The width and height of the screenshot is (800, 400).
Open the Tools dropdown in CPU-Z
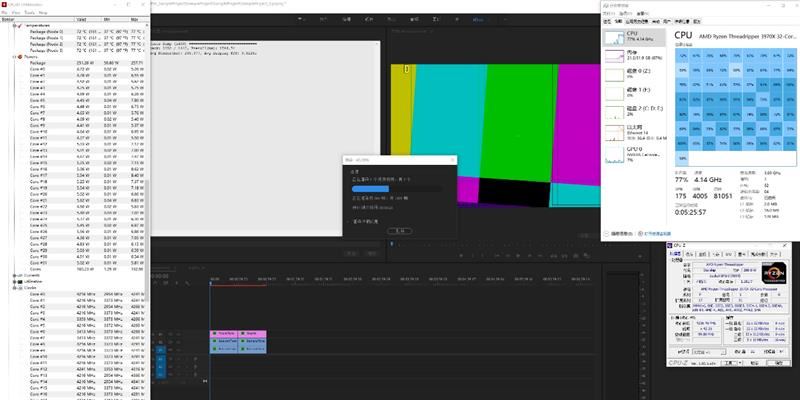point(733,363)
